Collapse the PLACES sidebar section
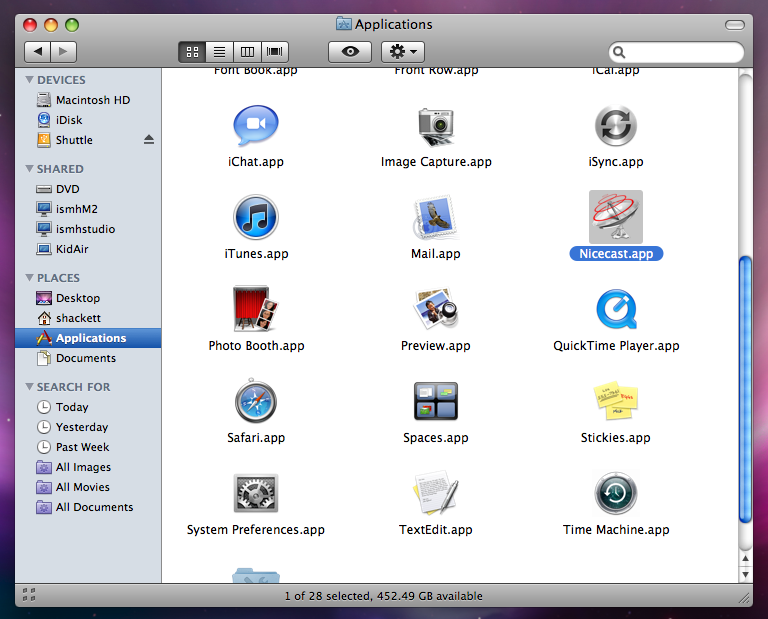768x619 pixels. (x=29, y=278)
